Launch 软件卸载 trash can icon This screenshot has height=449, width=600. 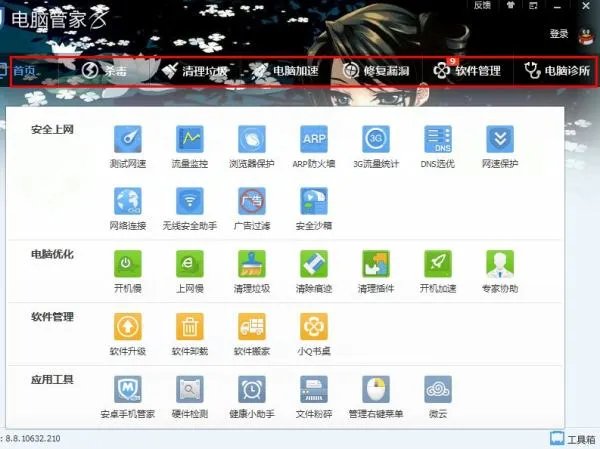[x=189, y=327]
